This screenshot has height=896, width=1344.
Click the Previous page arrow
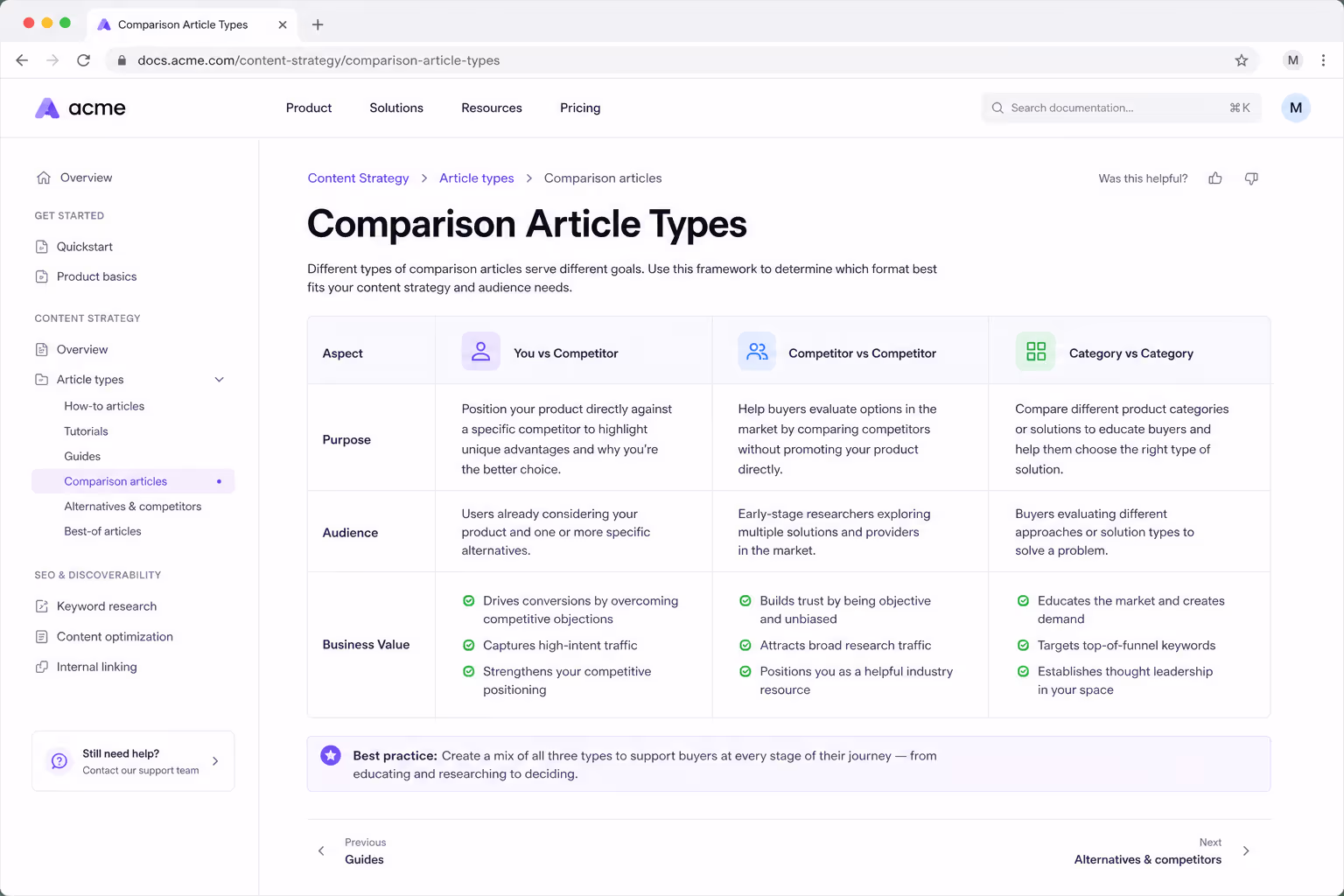click(321, 851)
